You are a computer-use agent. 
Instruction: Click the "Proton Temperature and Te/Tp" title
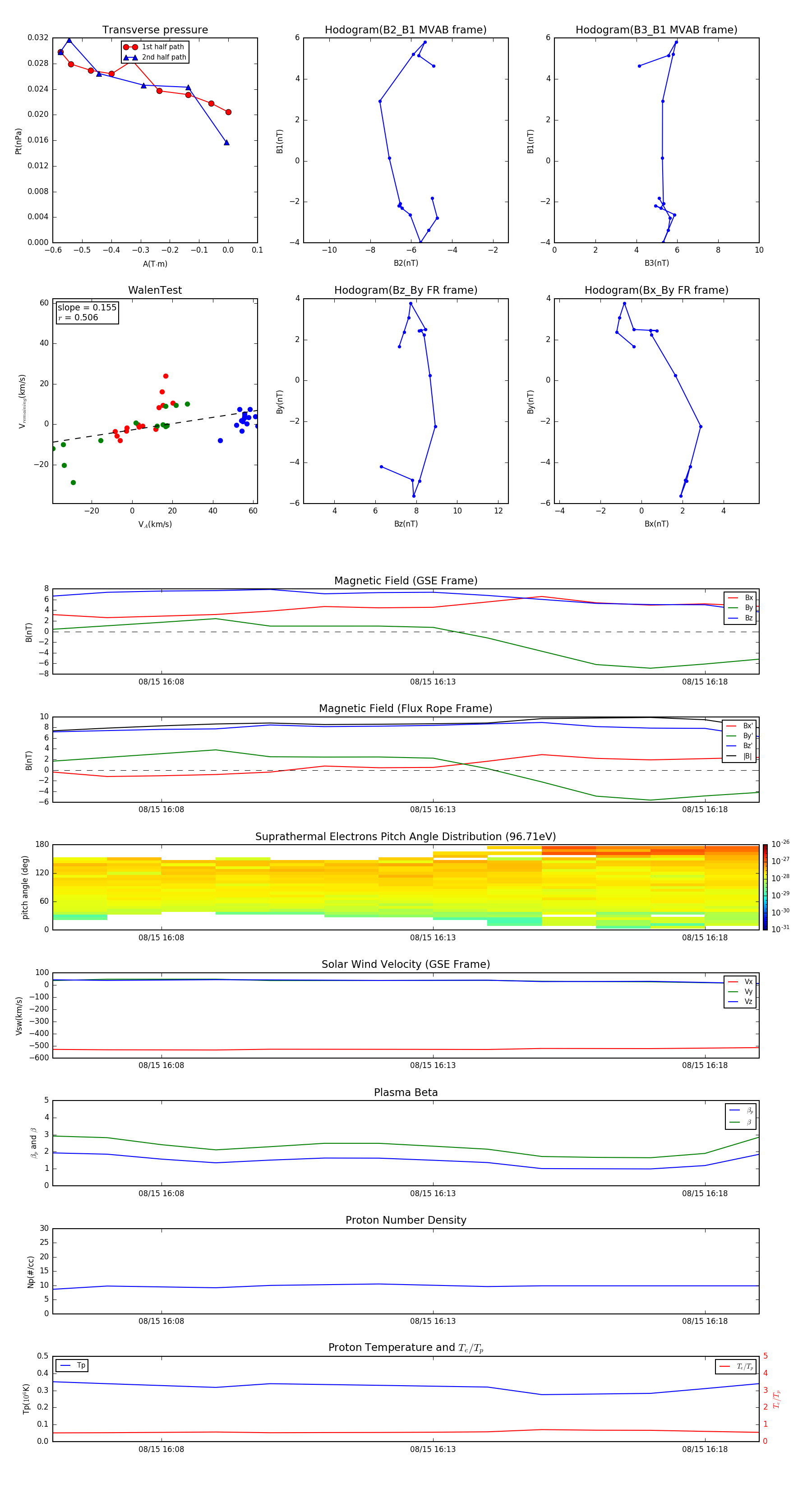tap(406, 1348)
